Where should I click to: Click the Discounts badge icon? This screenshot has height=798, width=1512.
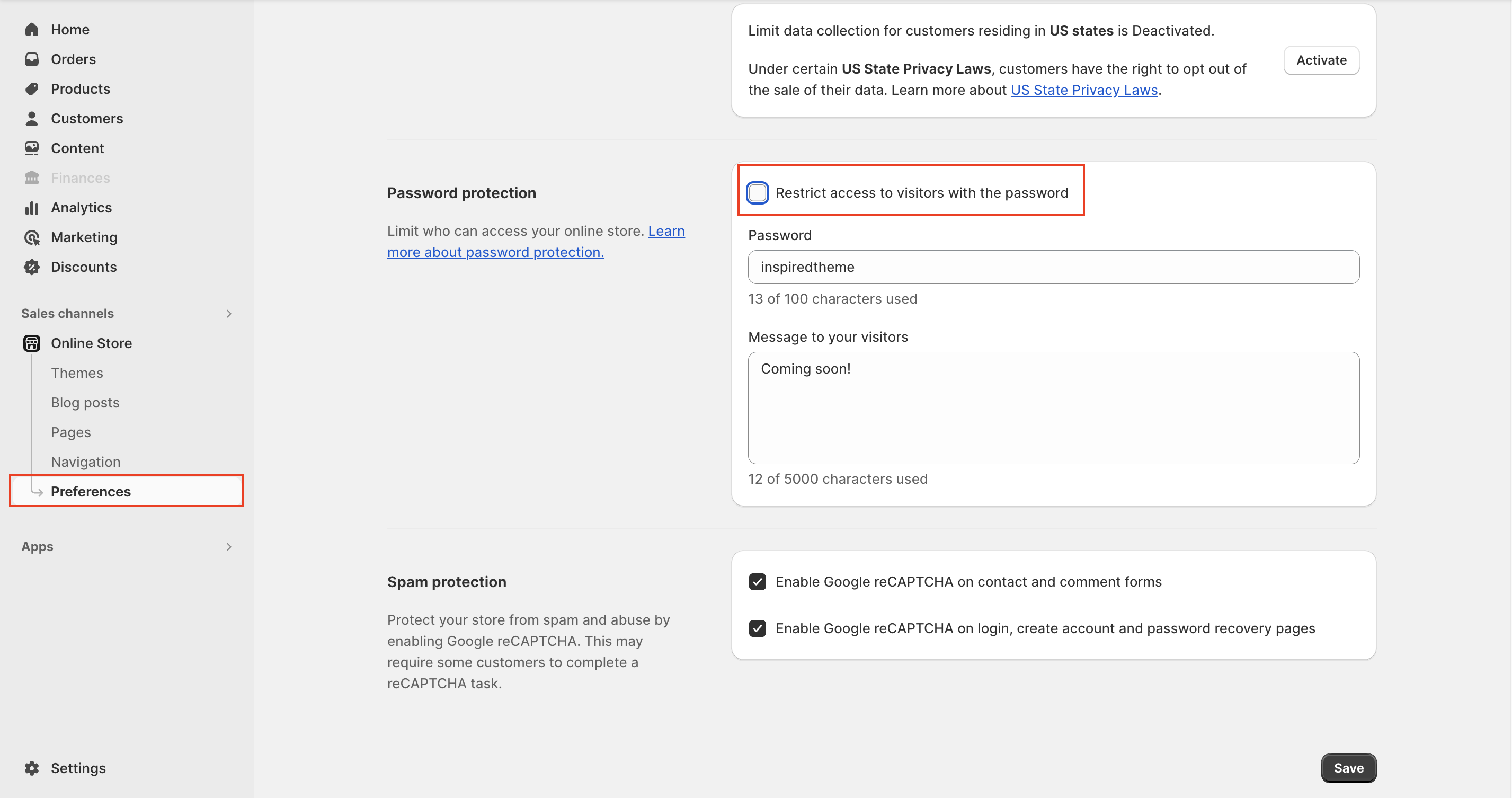[32, 267]
